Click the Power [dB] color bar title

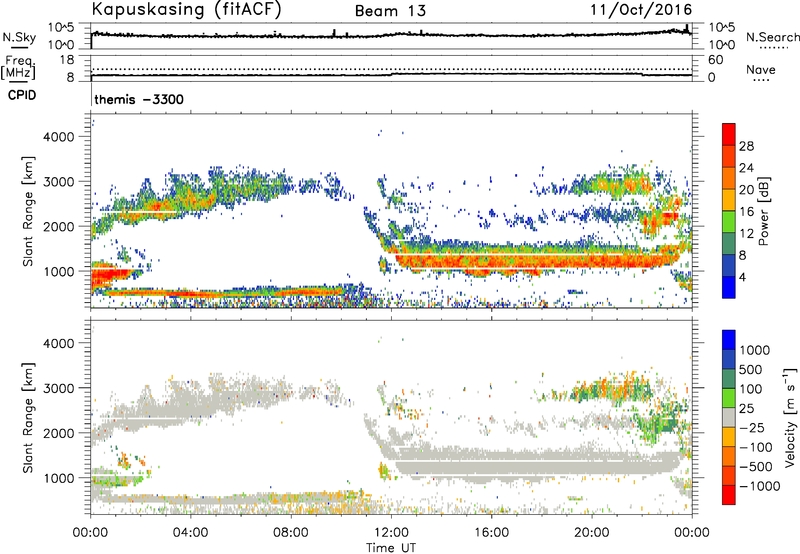pos(764,211)
